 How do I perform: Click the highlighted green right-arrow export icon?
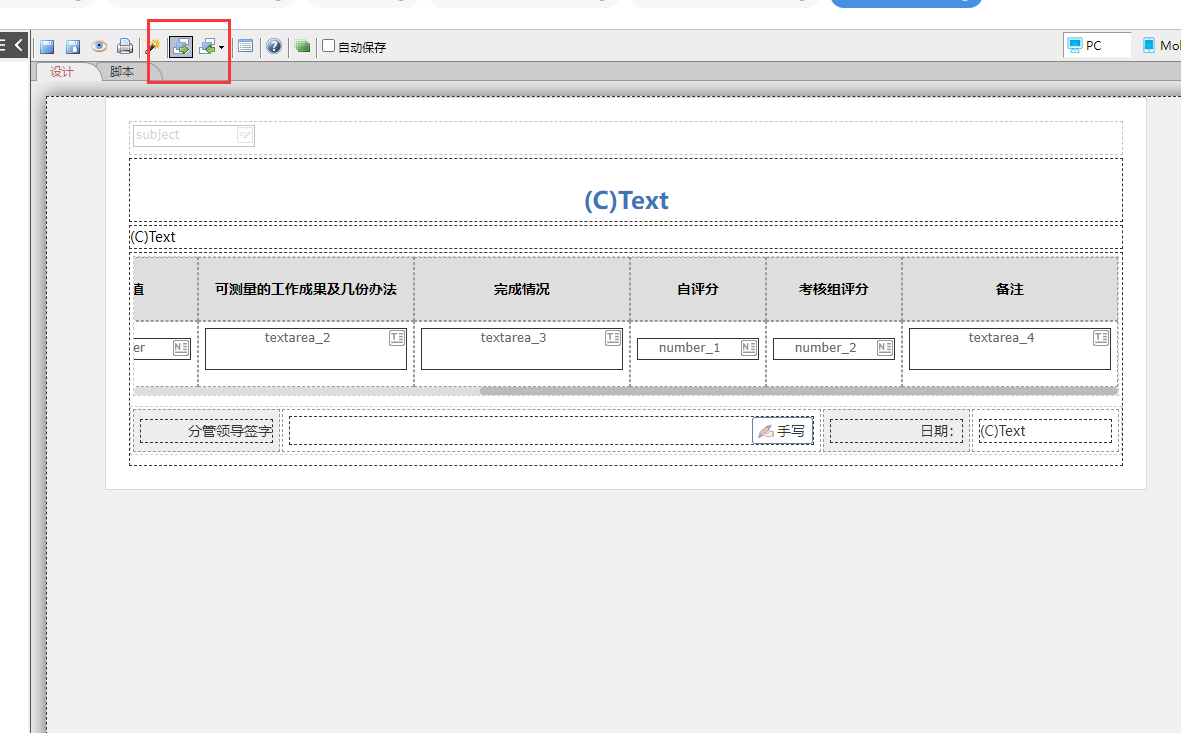coord(181,46)
